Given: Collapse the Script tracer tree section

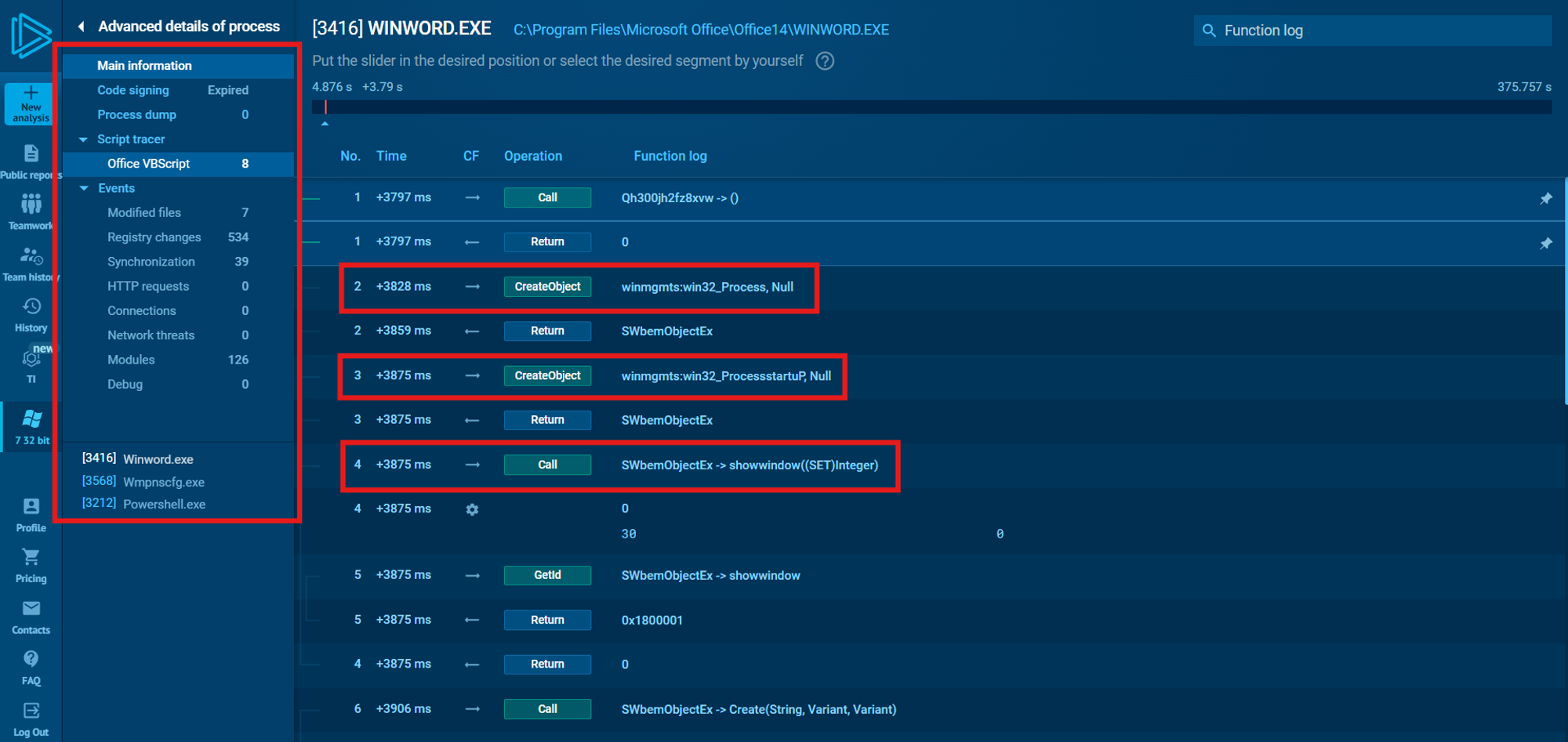Looking at the screenshot, I should point(83,139).
